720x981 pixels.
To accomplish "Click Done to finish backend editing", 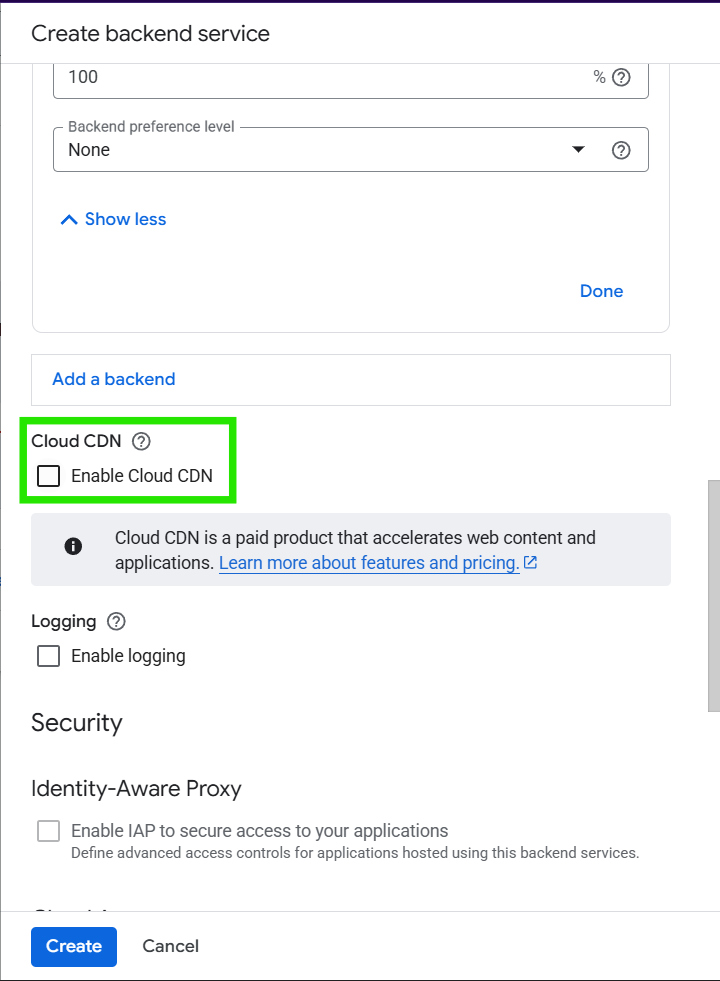I will tap(601, 291).
